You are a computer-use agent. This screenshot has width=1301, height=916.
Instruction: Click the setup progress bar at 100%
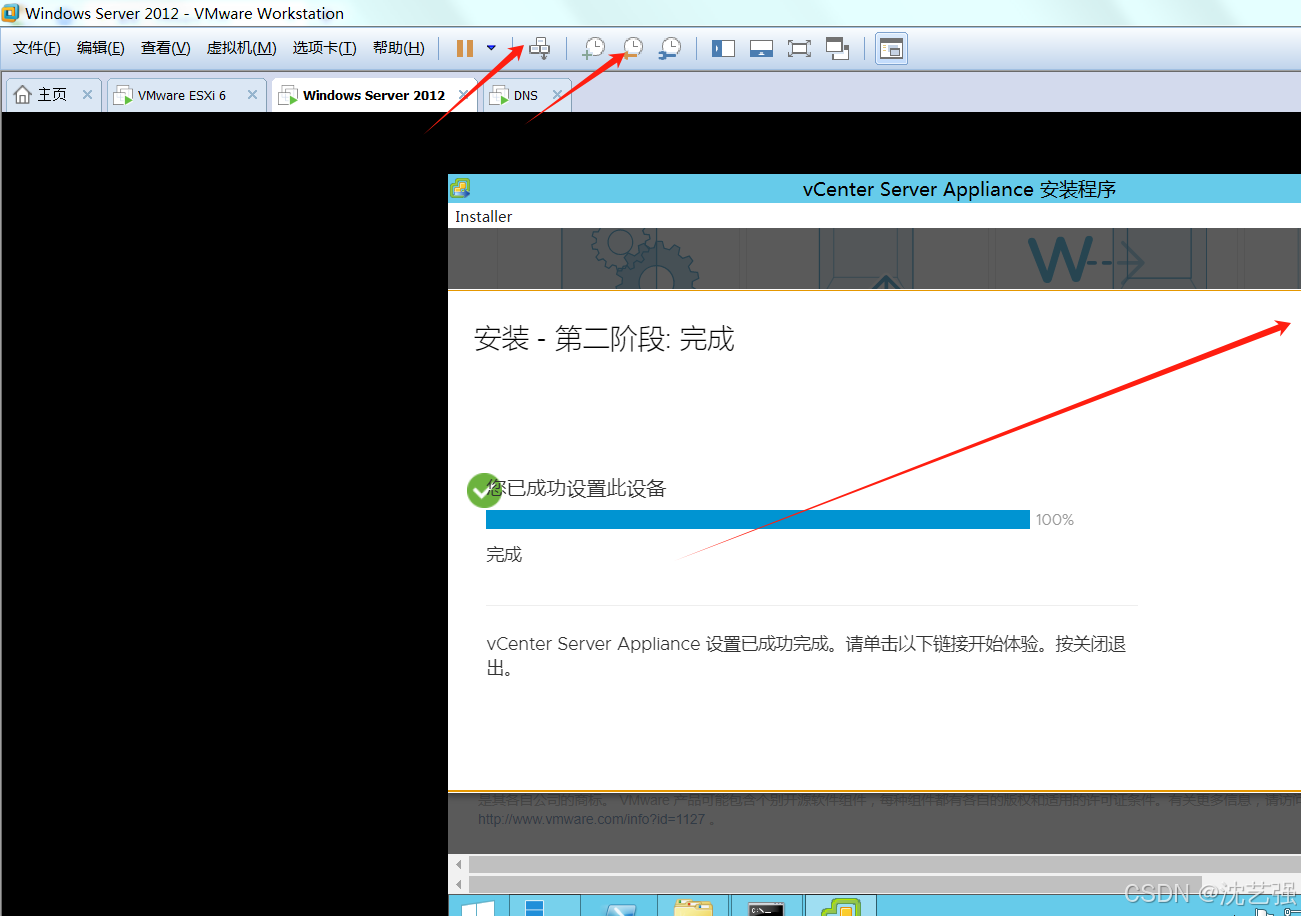pos(758,519)
